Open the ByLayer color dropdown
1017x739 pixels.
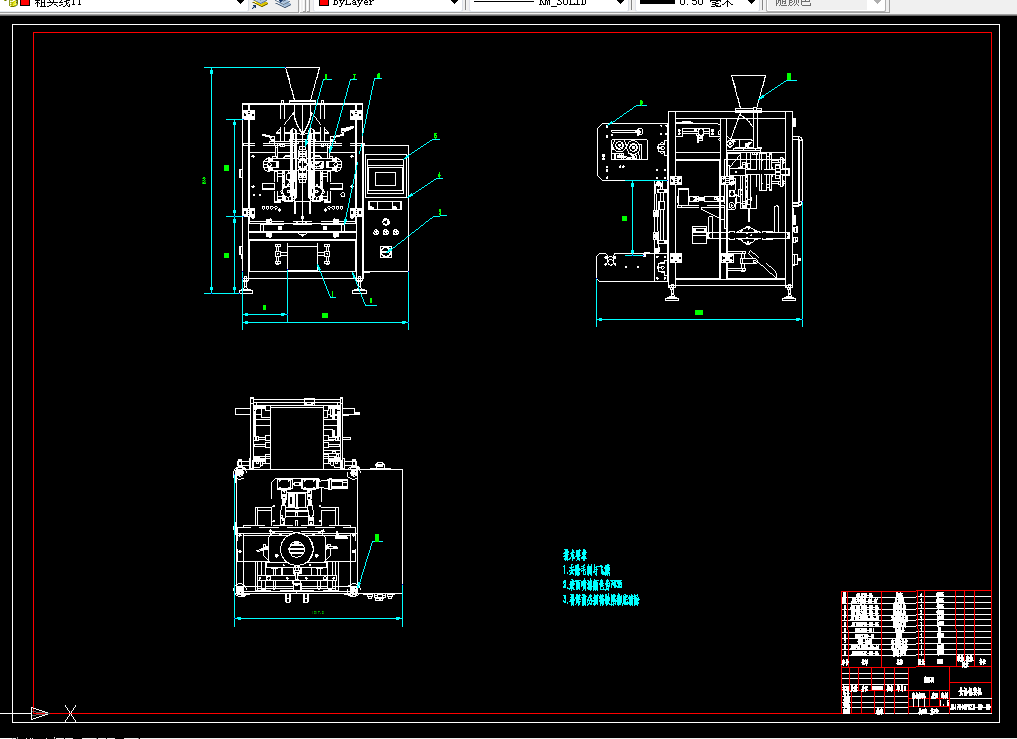pos(454,3)
